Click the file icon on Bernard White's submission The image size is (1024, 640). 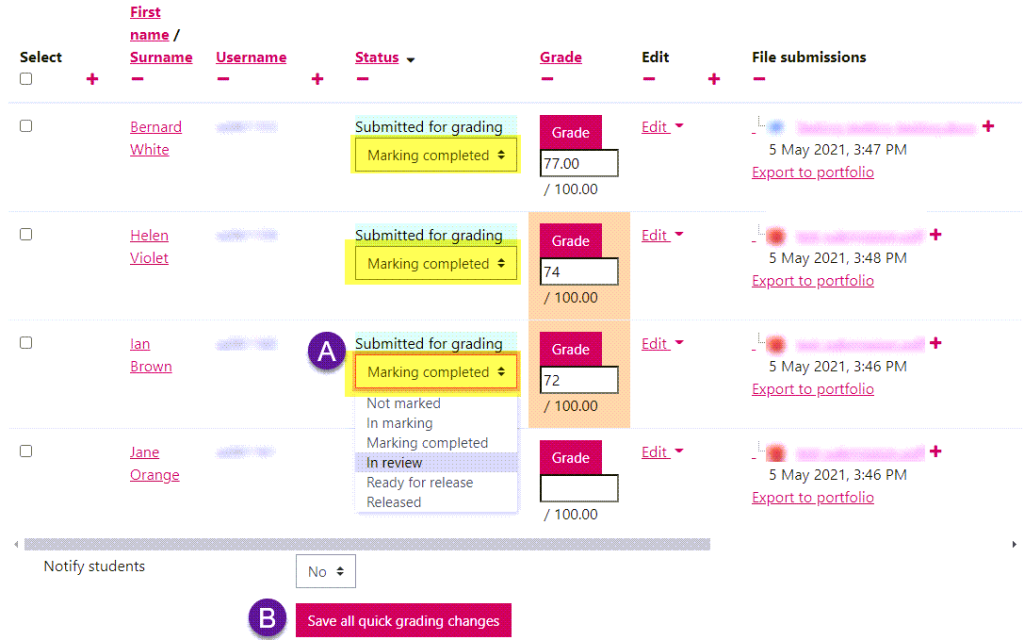(x=778, y=127)
